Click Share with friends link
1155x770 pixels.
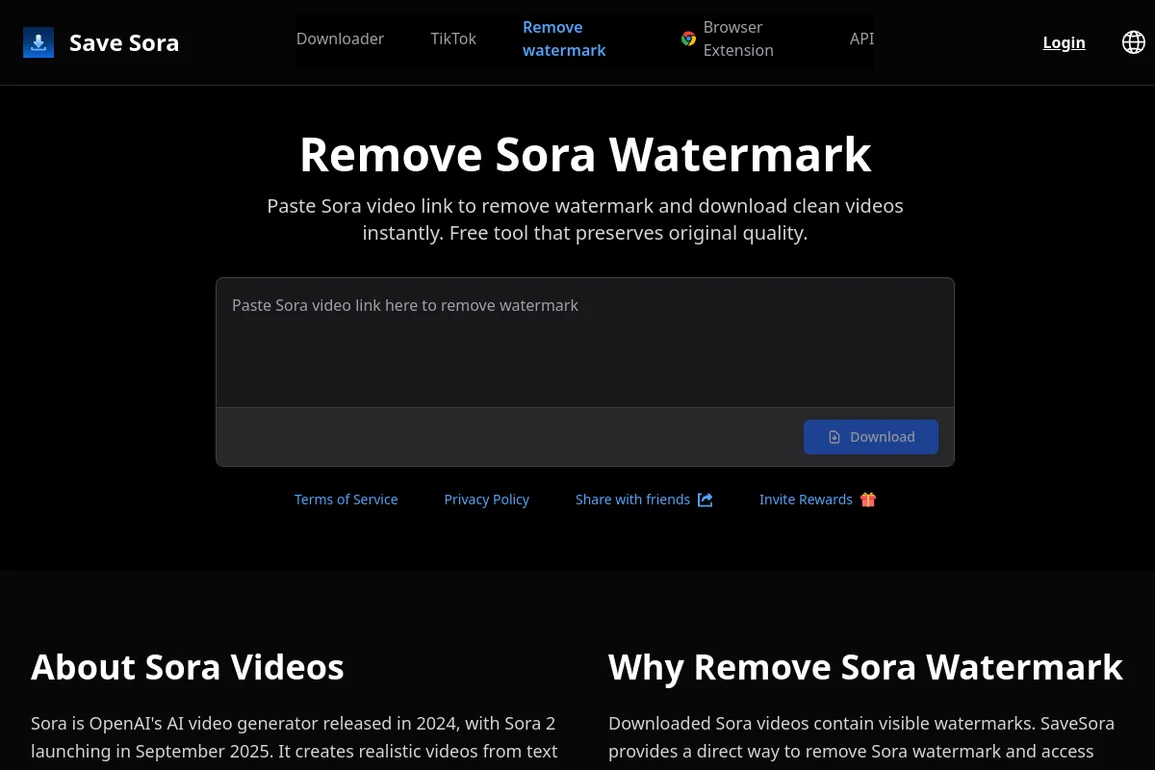tap(632, 500)
